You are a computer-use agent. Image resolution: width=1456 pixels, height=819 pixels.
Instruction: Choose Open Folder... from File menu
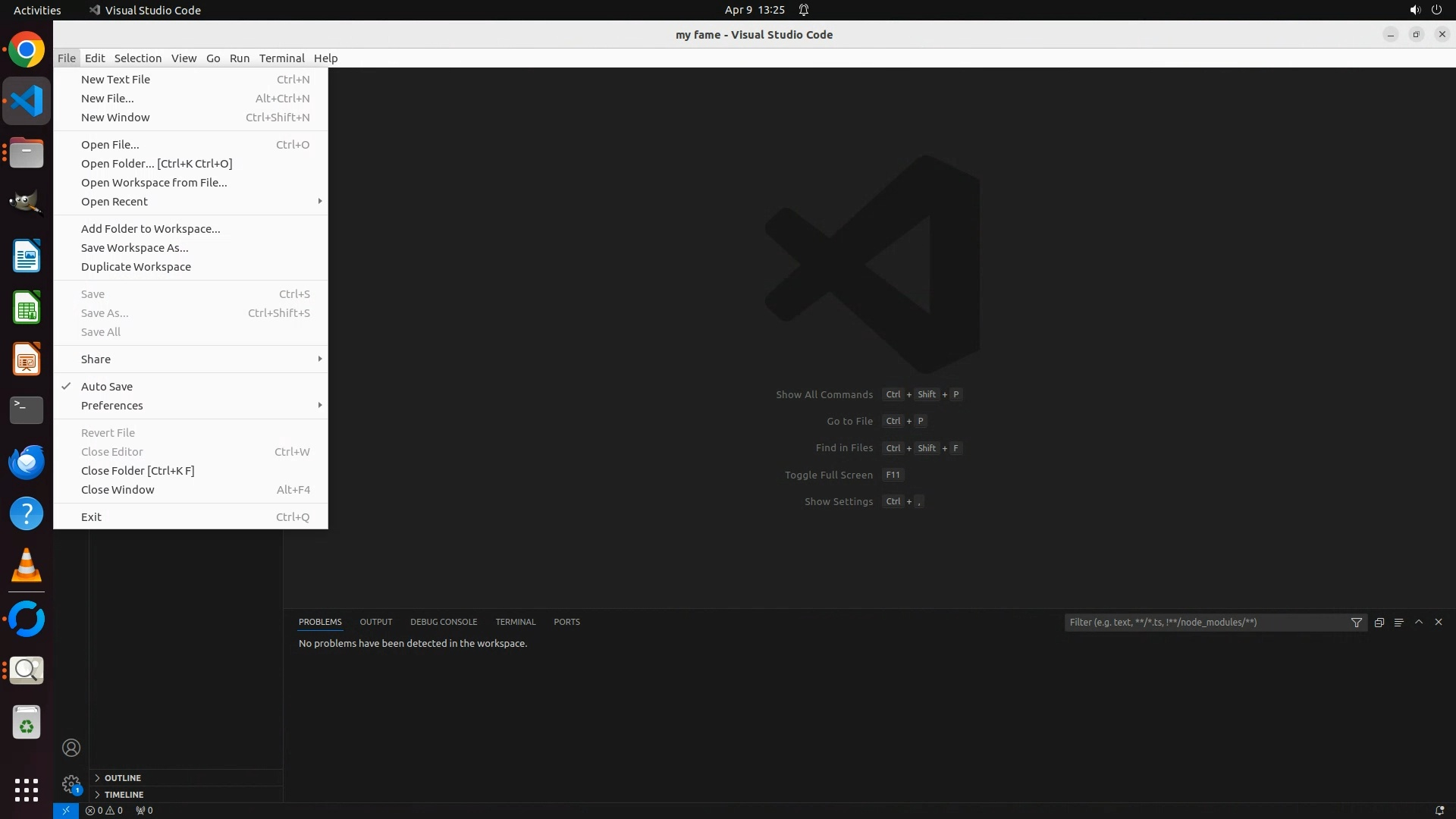point(156,163)
